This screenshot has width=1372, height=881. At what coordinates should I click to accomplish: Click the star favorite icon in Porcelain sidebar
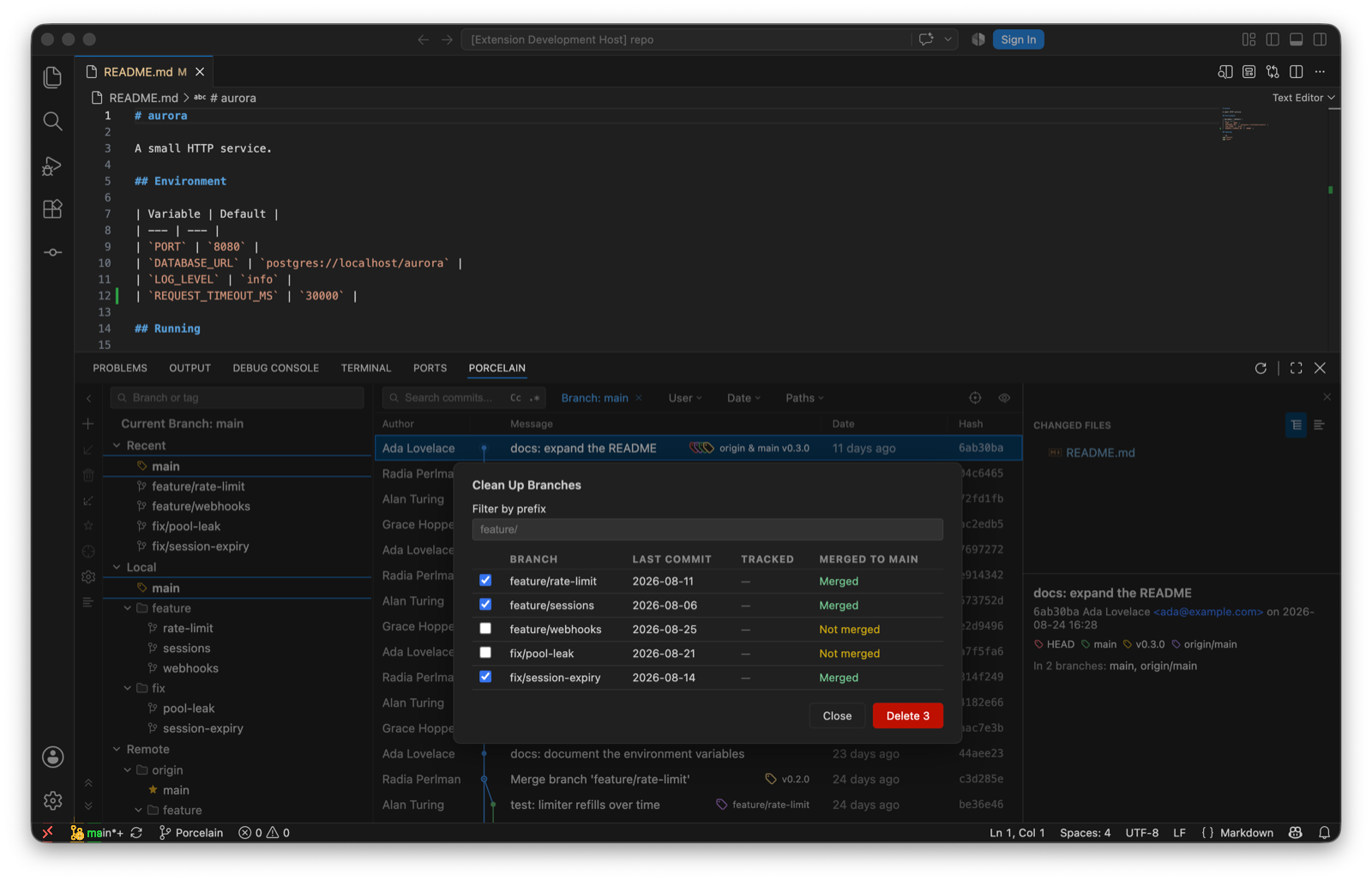click(88, 526)
